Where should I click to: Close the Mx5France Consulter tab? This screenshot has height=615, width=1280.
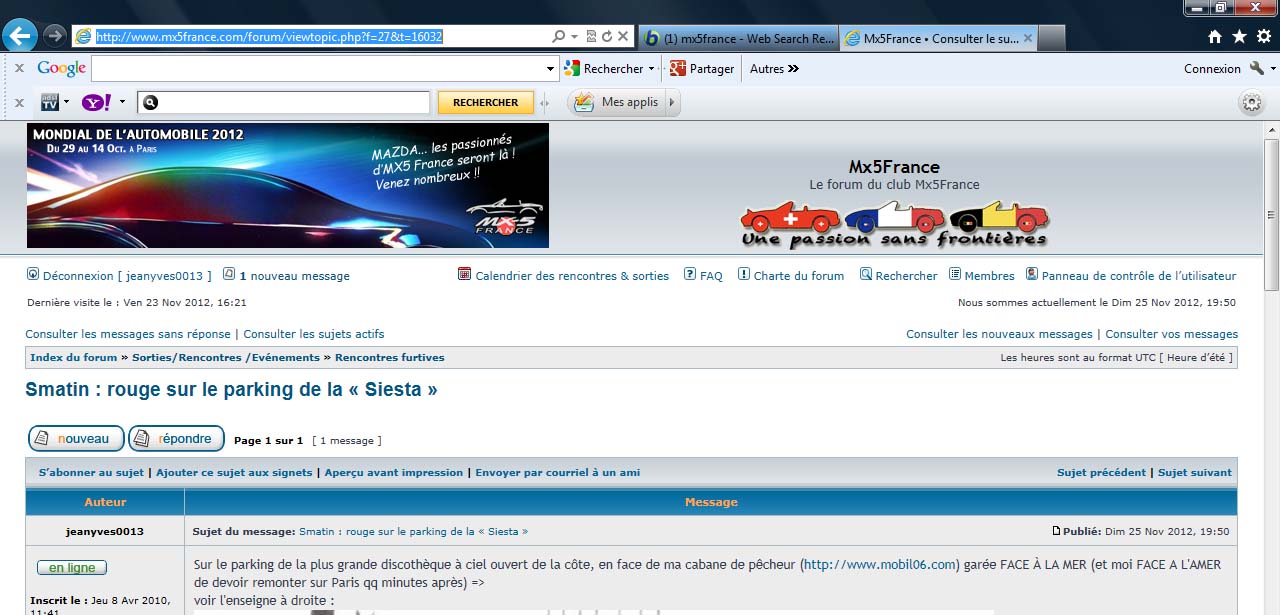[x=1030, y=38]
